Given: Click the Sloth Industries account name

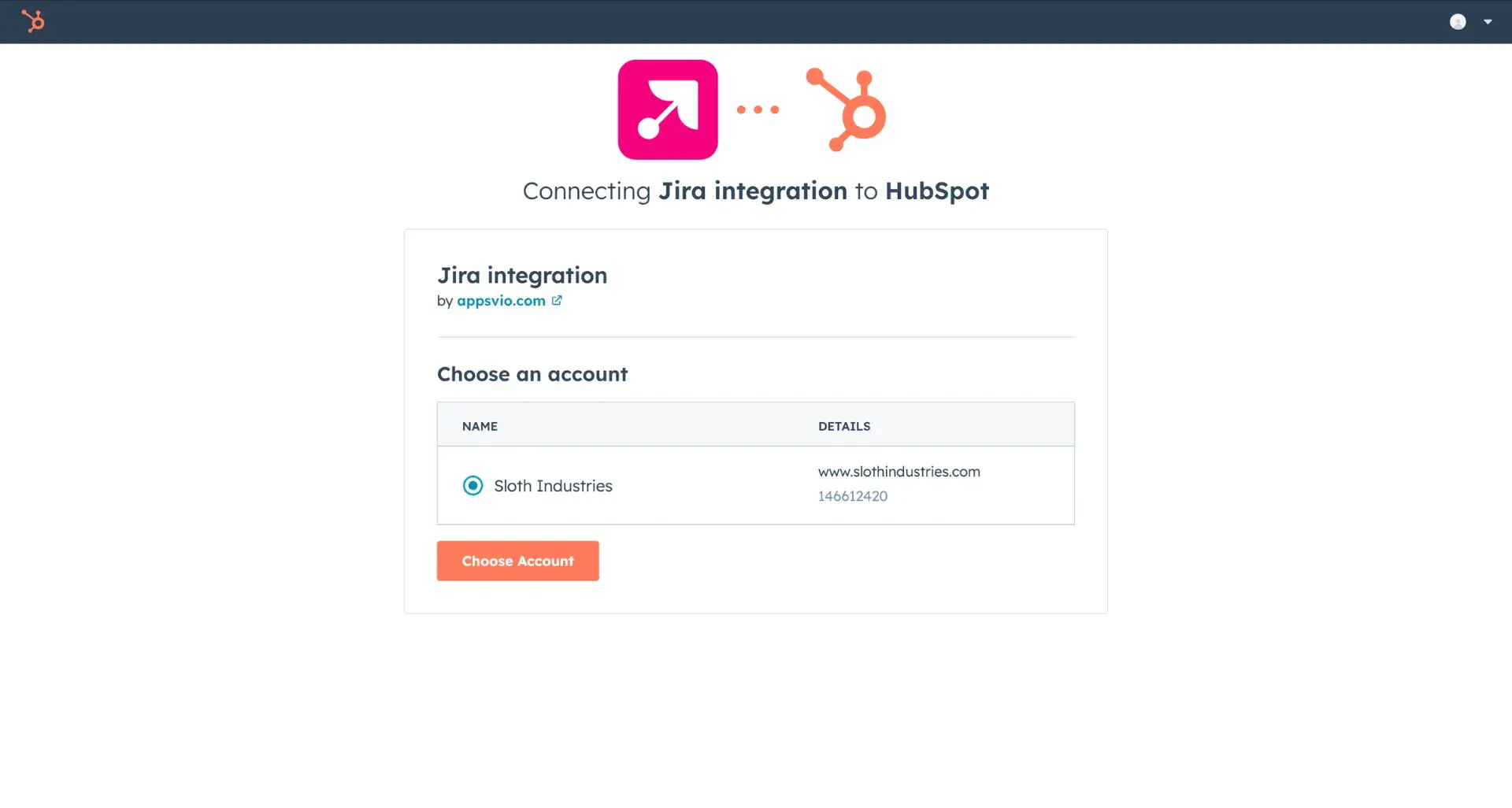Looking at the screenshot, I should click(x=553, y=486).
